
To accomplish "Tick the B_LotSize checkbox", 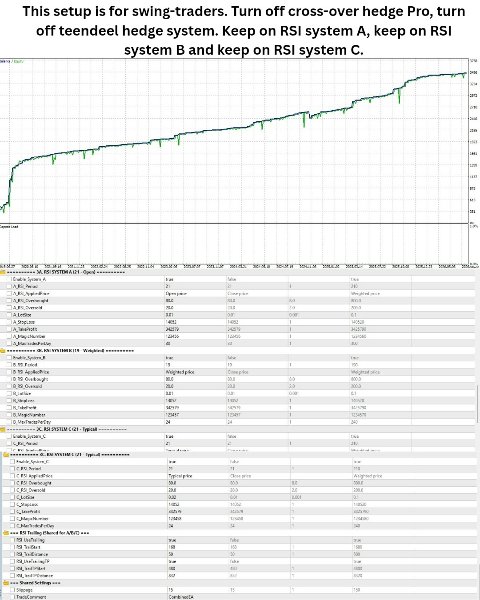I will pos(9,393).
